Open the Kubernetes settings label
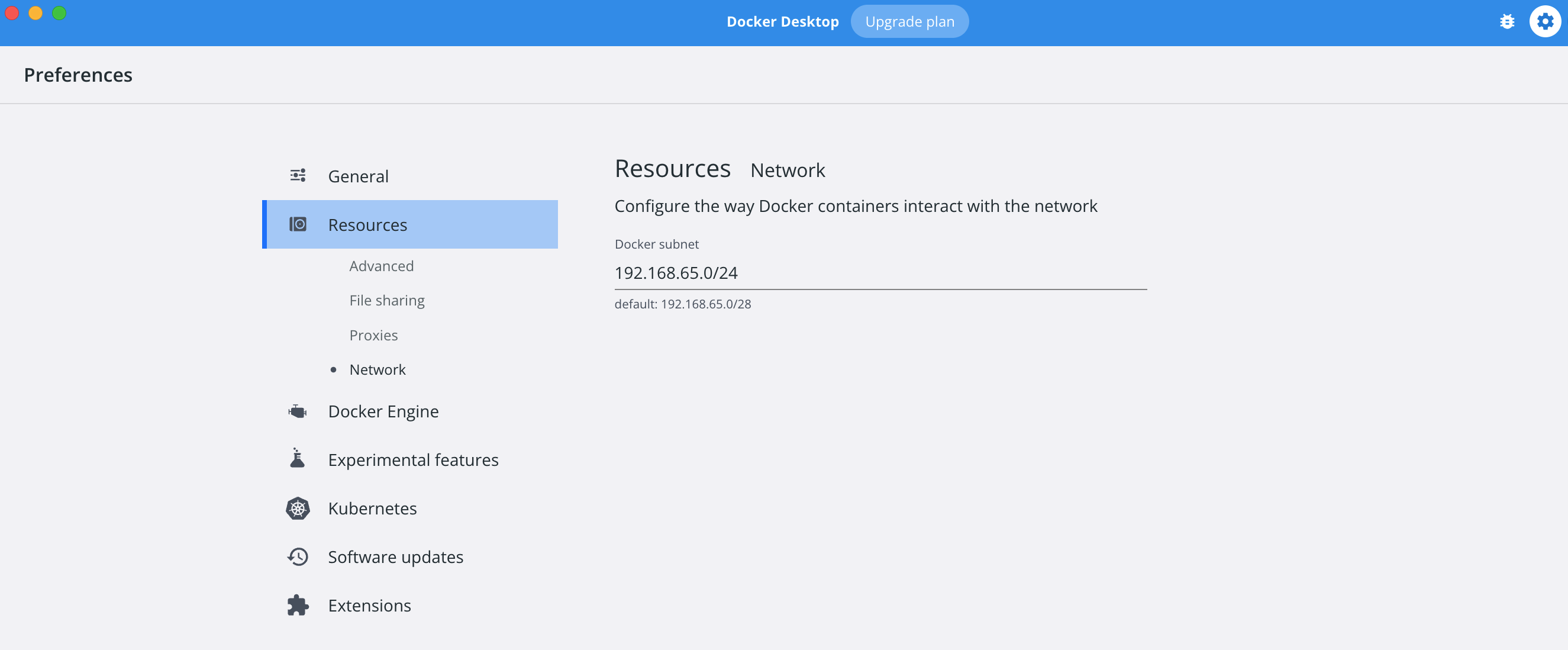 coord(372,509)
